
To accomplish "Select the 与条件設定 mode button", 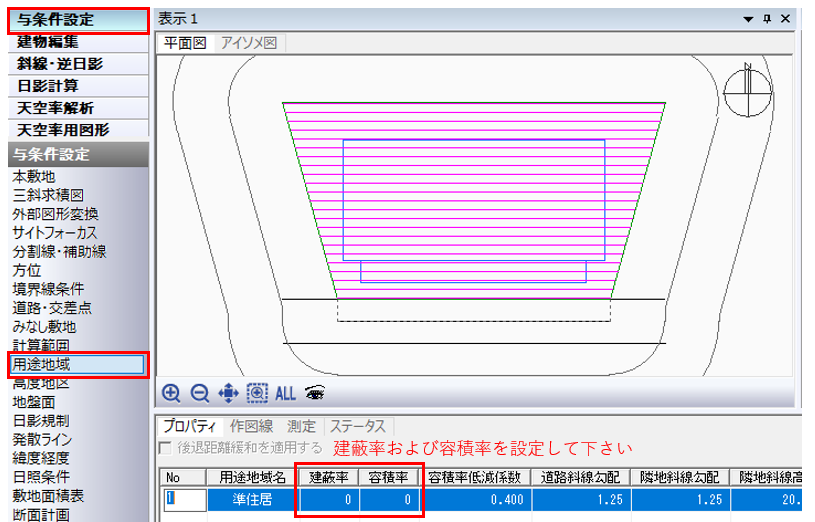I will coord(78,20).
